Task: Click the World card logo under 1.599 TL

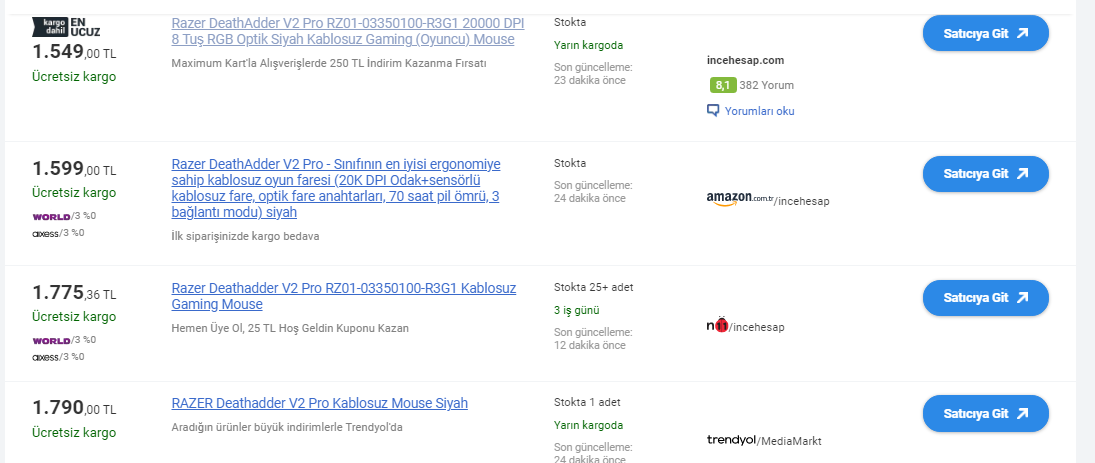Action: [x=51, y=216]
